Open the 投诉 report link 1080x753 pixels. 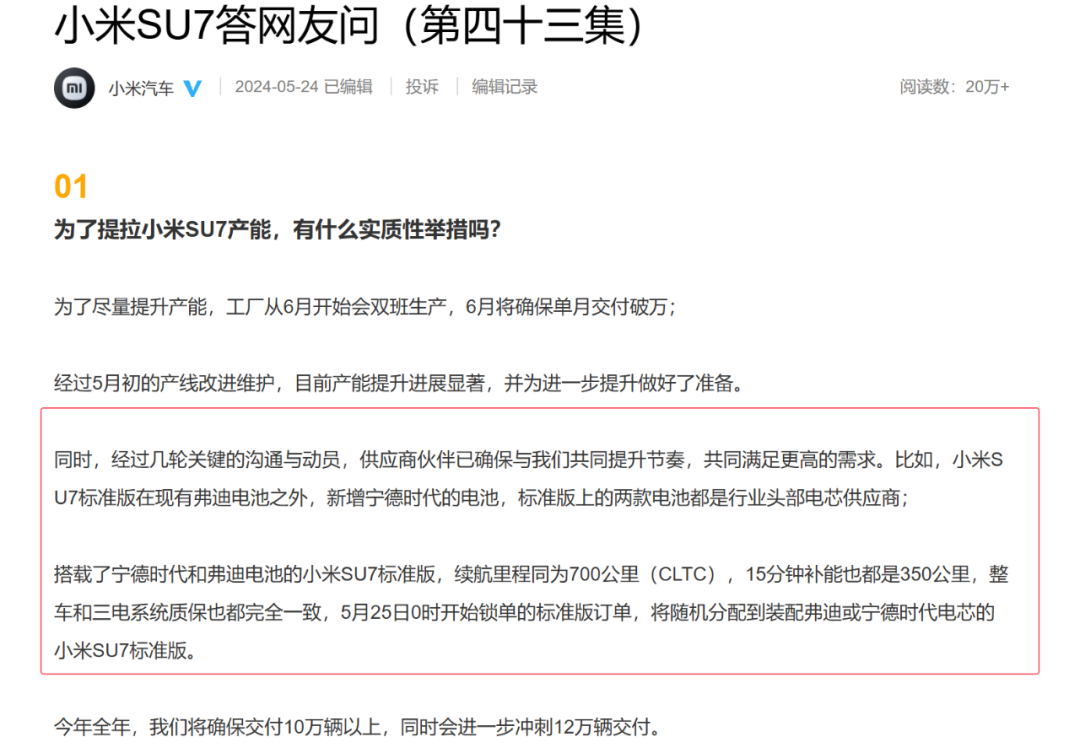(x=421, y=87)
